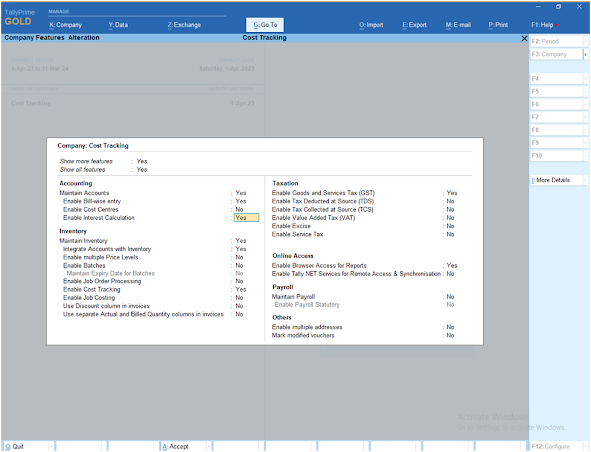Image resolution: width=591 pixels, height=452 pixels.
Task: Click the I: More Details button
Action: click(557, 180)
